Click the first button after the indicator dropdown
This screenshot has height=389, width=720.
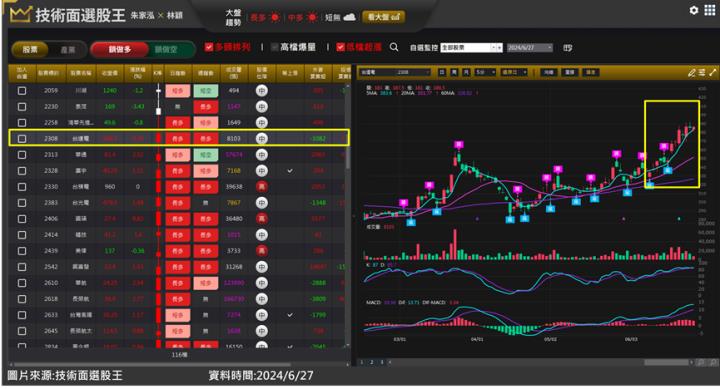549,72
